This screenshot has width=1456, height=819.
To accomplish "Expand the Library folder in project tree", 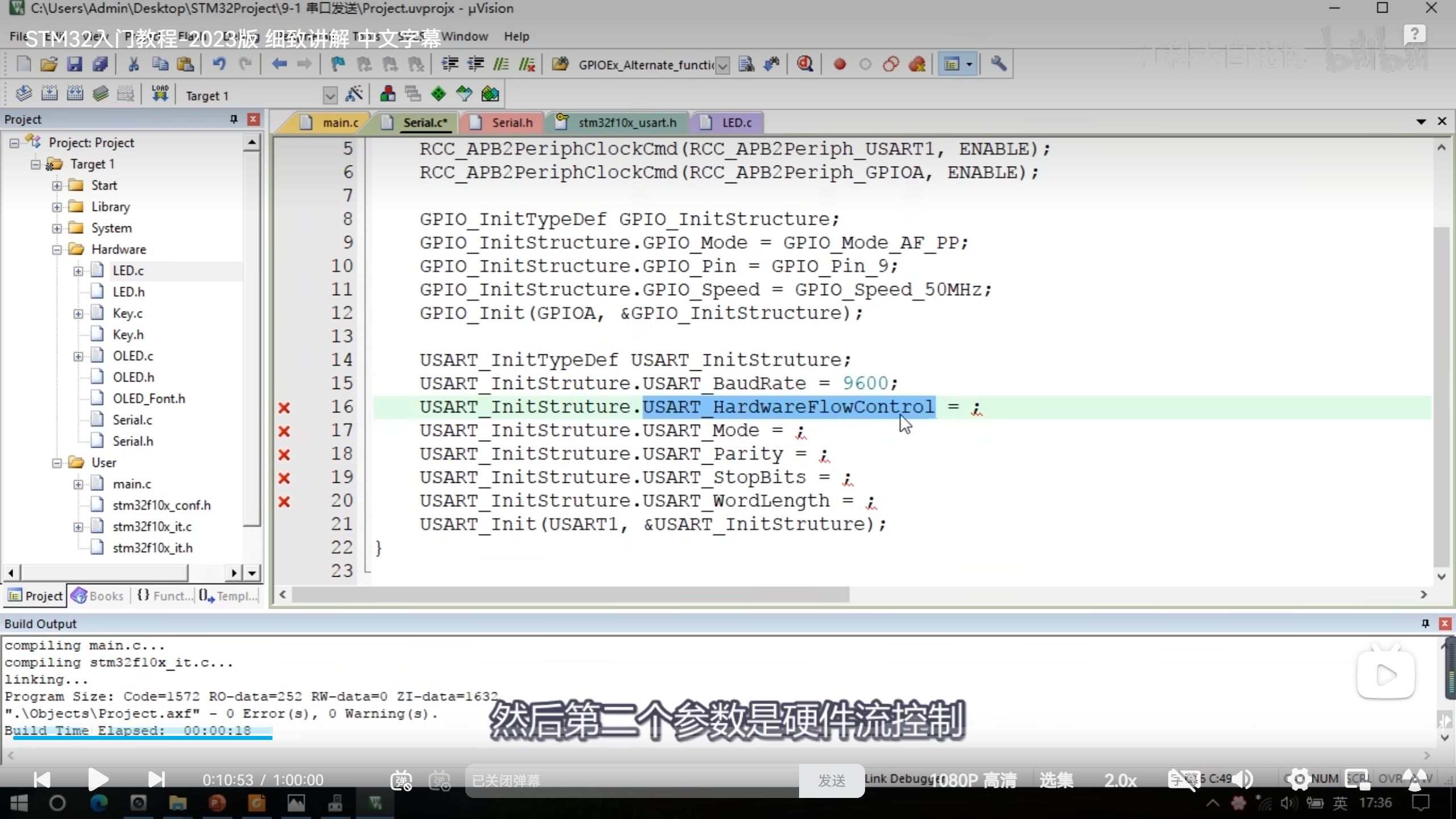I will tap(57, 207).
